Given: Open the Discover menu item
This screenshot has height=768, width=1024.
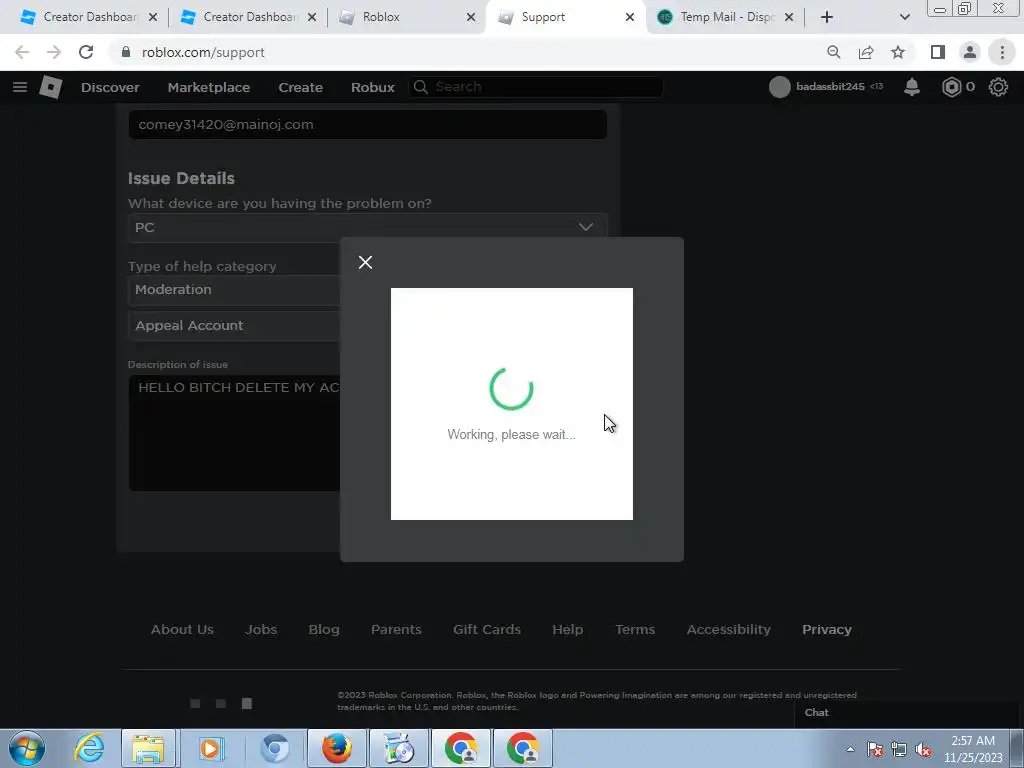Looking at the screenshot, I should (x=110, y=88).
